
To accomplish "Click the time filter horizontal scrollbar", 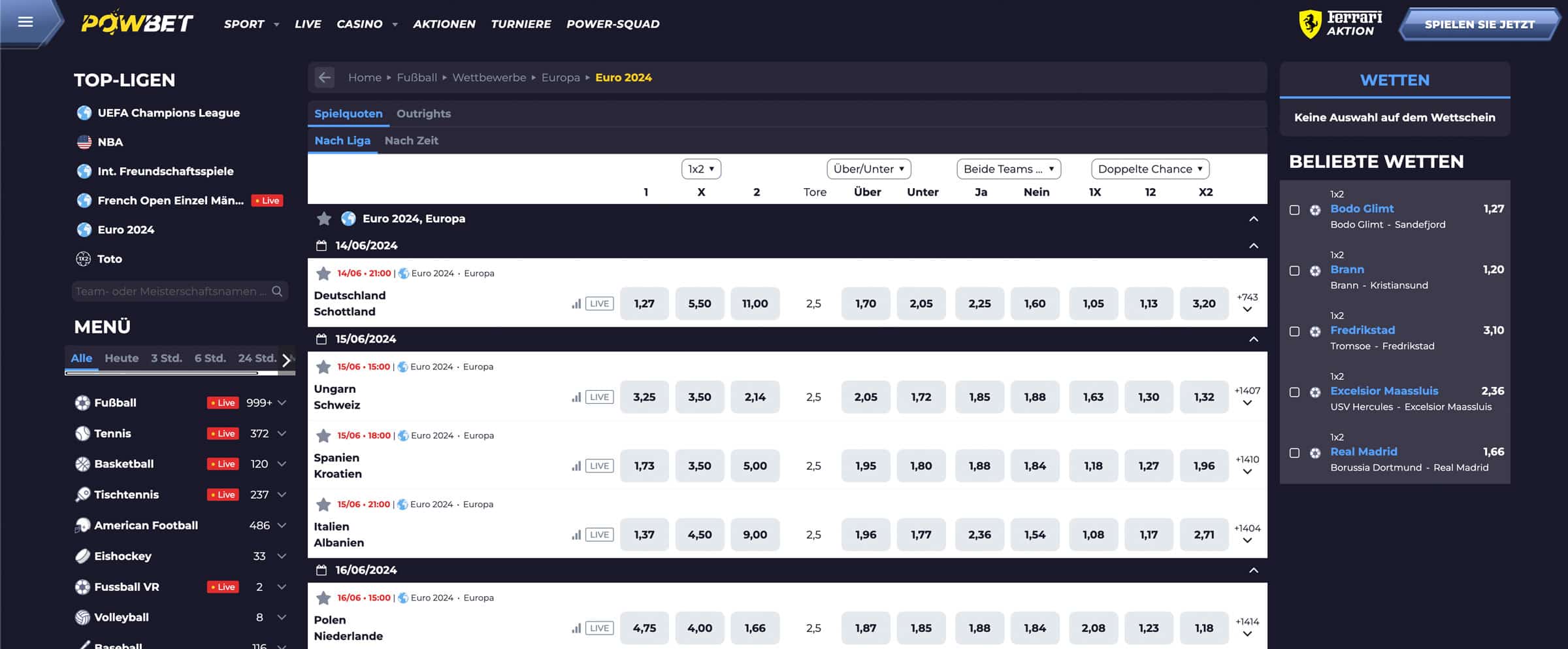I will pos(180,373).
